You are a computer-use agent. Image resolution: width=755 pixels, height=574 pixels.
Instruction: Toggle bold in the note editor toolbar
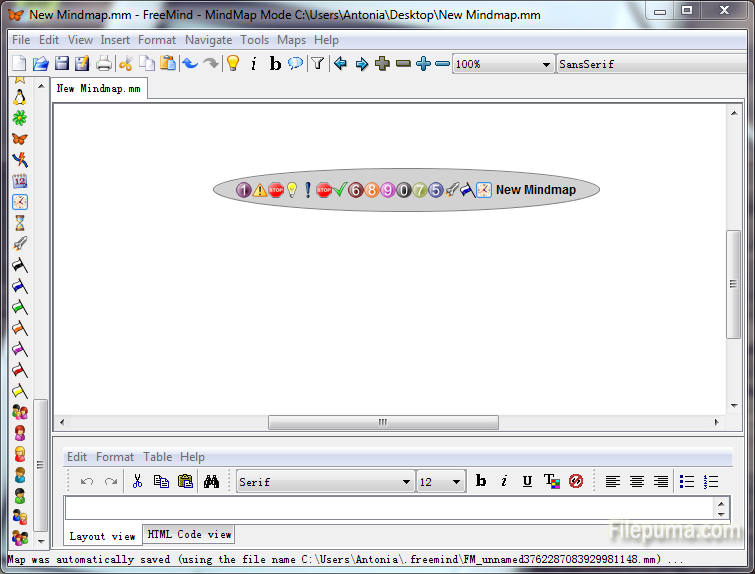click(480, 482)
